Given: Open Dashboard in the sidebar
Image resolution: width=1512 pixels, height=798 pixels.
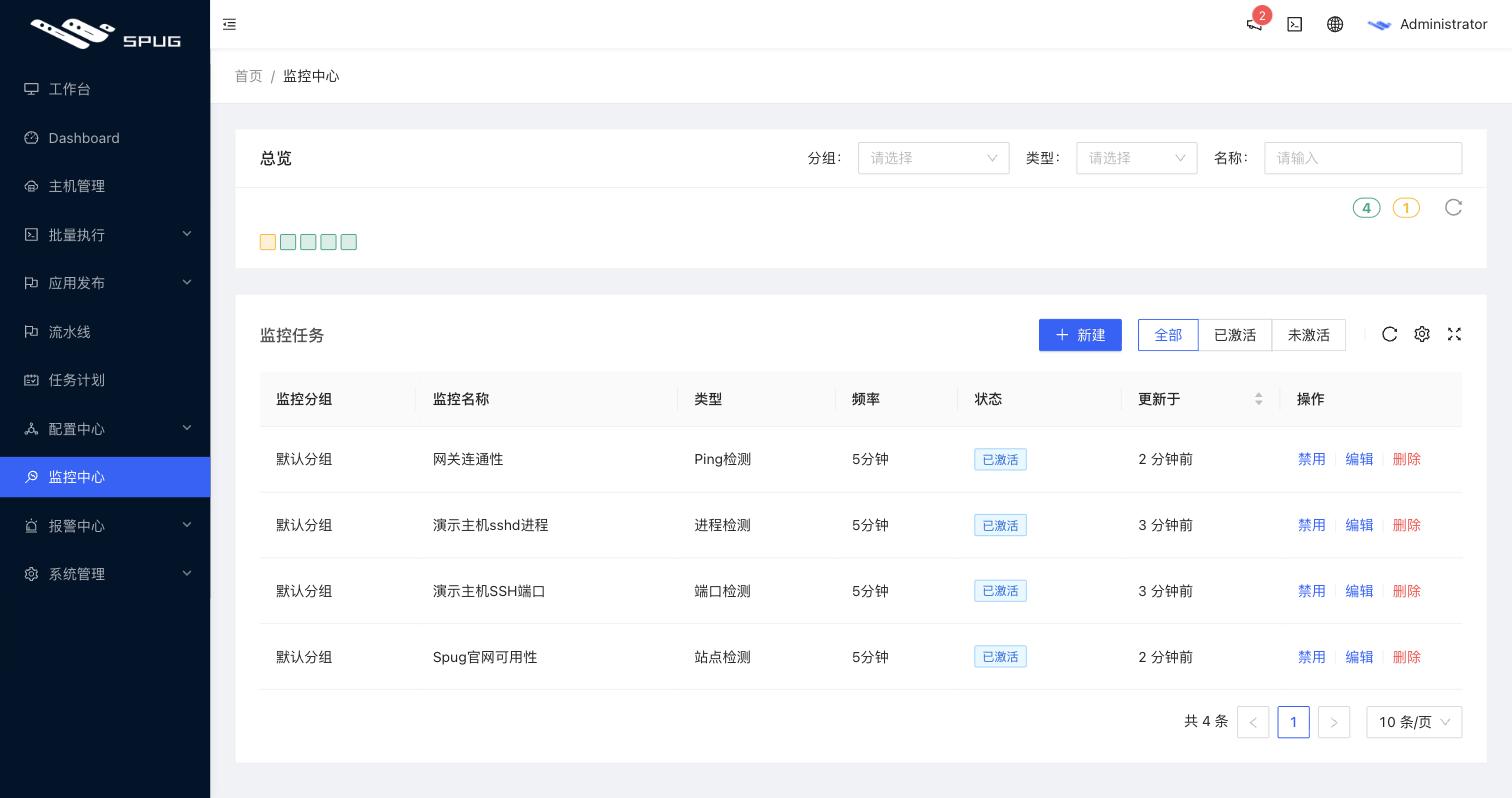Looking at the screenshot, I should point(105,138).
